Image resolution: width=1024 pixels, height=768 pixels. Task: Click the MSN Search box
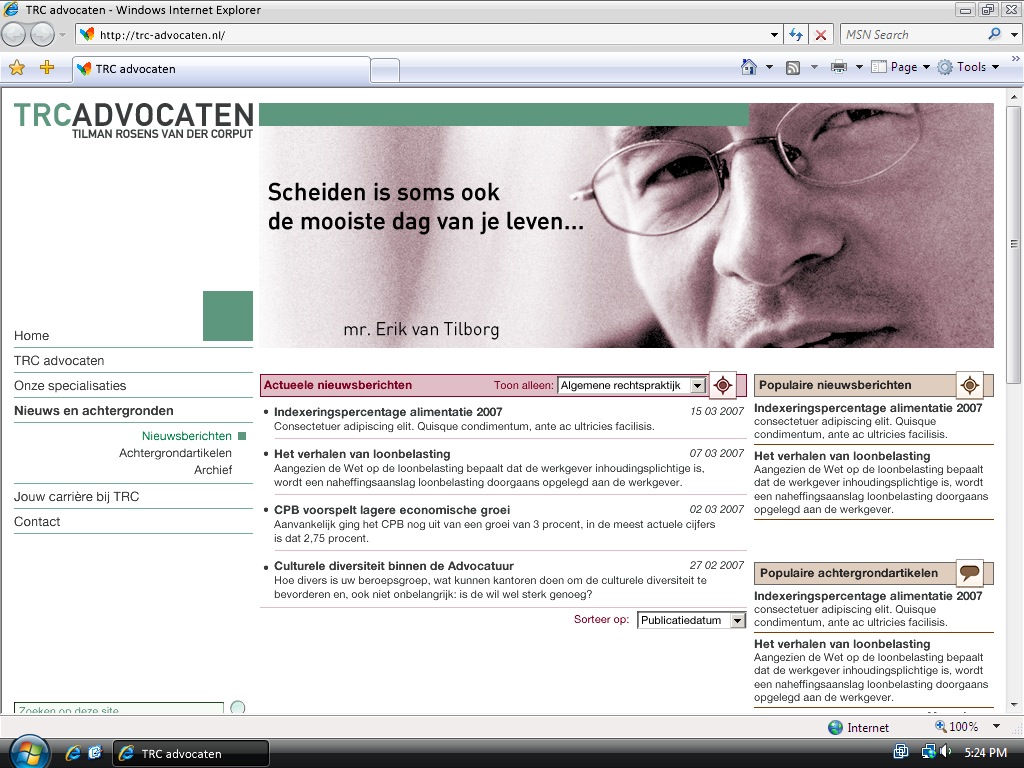[912, 35]
